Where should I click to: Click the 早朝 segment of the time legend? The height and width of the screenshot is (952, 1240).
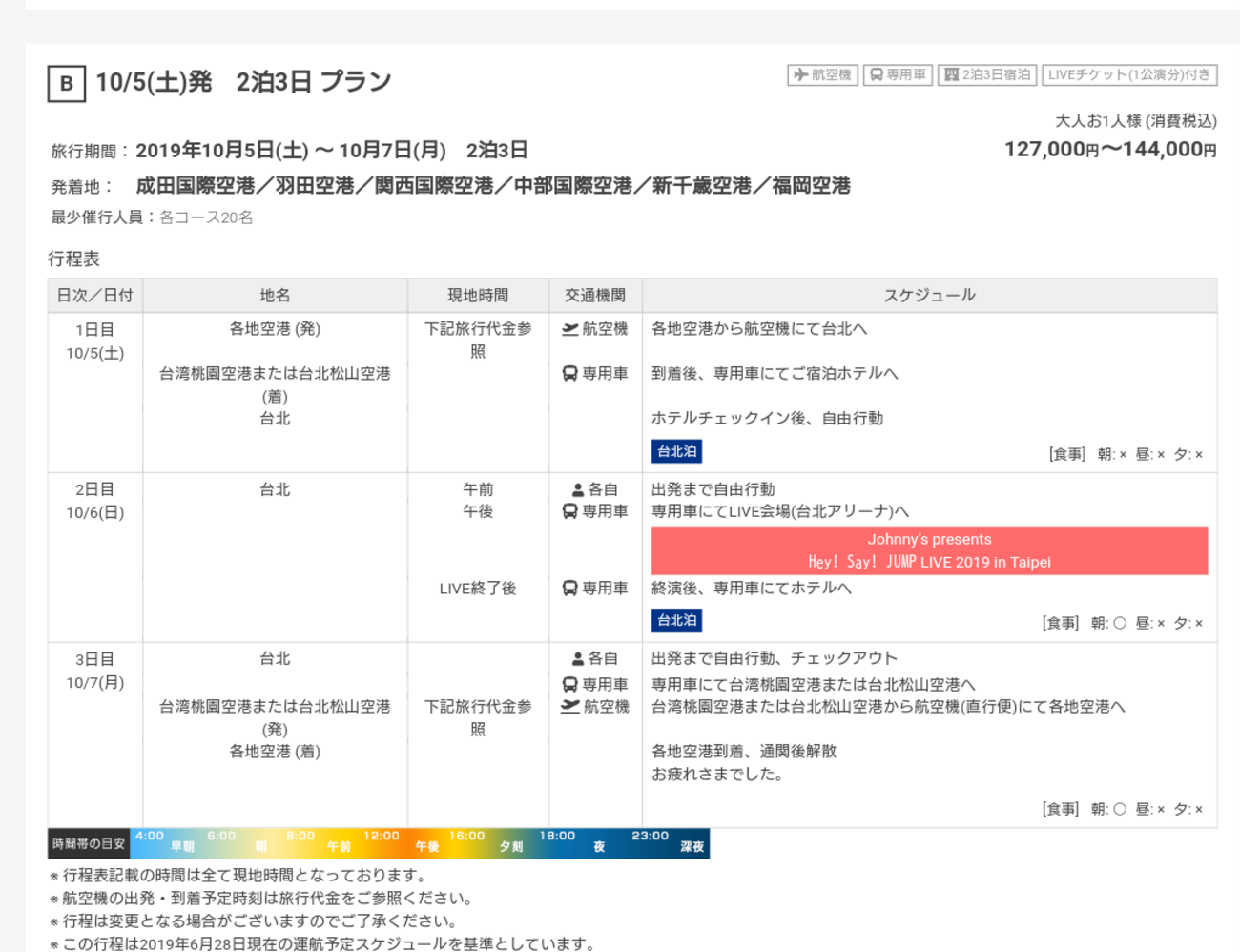click(183, 846)
